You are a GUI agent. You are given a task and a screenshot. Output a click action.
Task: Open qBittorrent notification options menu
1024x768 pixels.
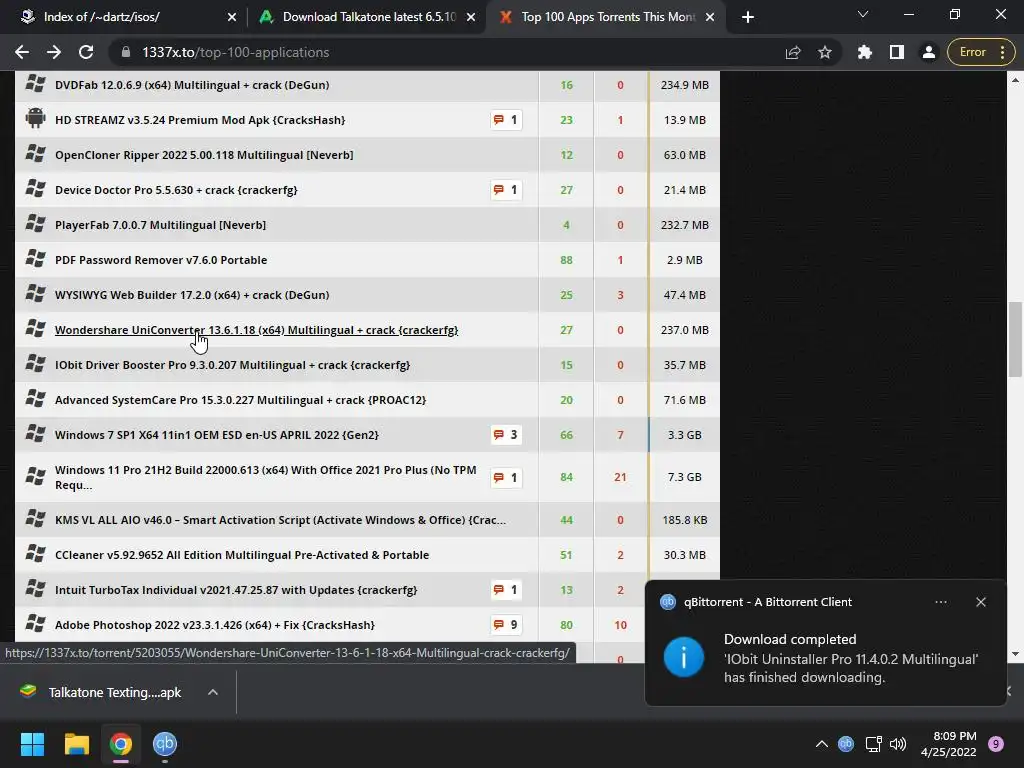941,602
